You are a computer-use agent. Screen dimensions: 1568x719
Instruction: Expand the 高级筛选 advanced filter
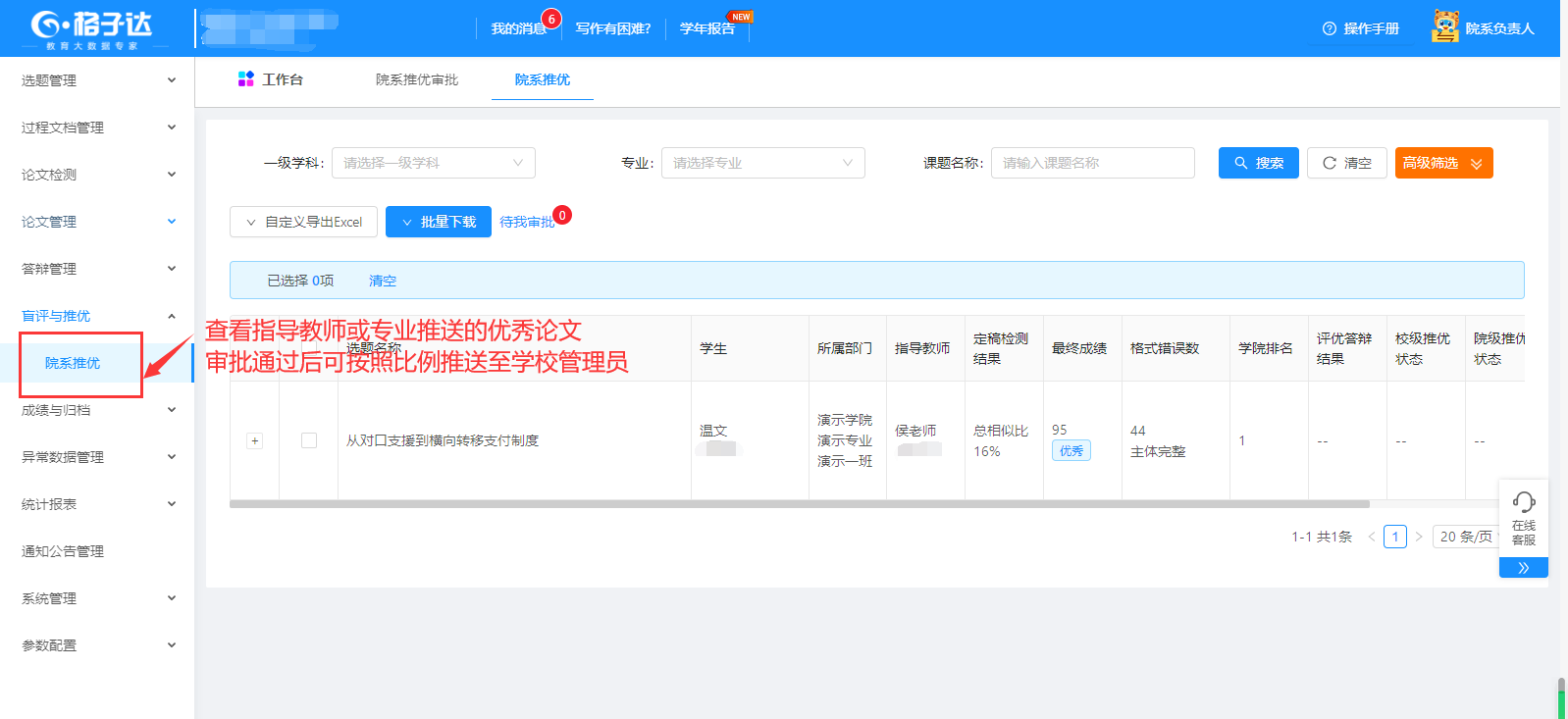click(x=1443, y=163)
